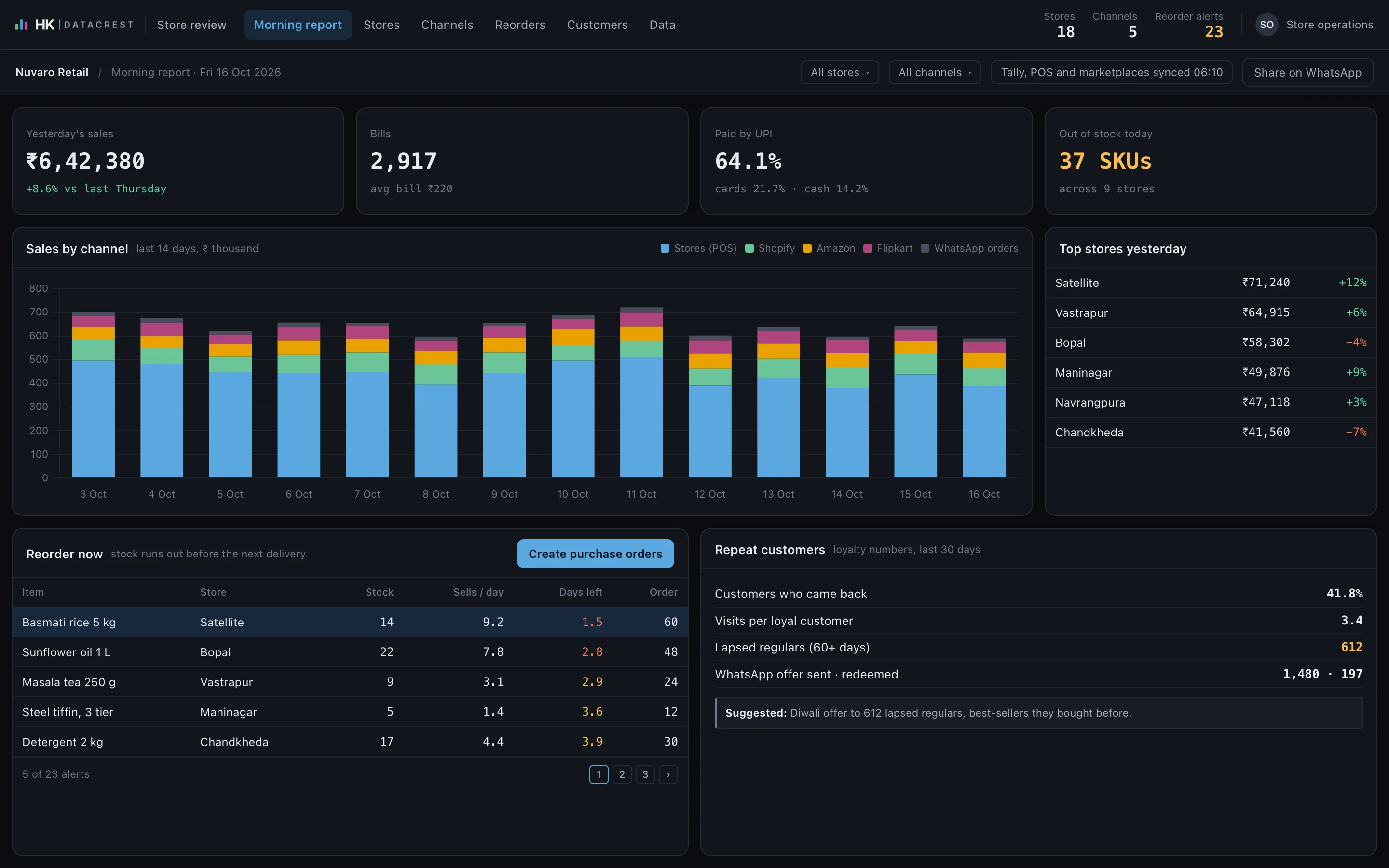Click the Reorder alerts 23 counter

1189,25
